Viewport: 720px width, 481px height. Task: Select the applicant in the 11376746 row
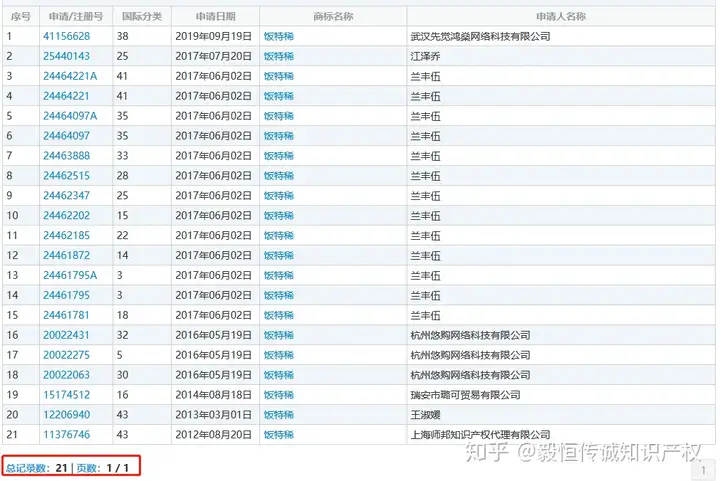click(480, 435)
